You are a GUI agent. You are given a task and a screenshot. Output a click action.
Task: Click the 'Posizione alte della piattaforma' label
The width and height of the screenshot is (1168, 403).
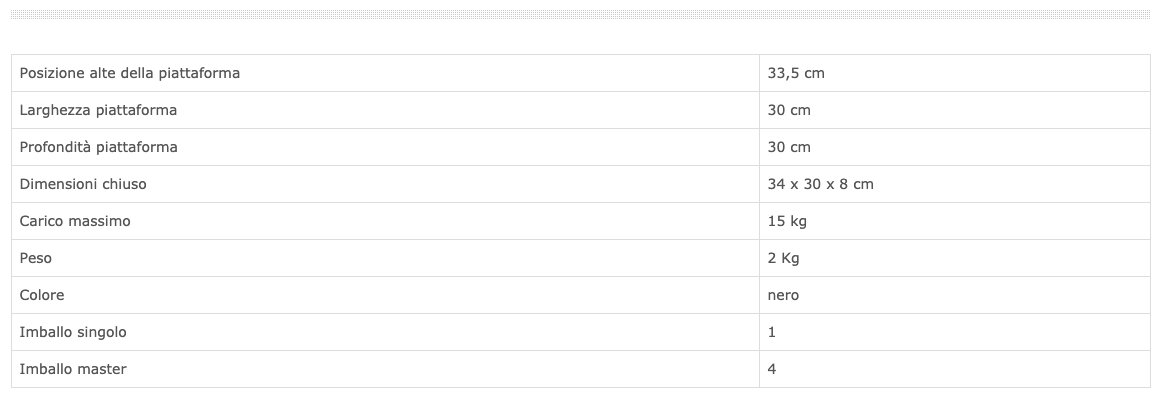point(129,73)
